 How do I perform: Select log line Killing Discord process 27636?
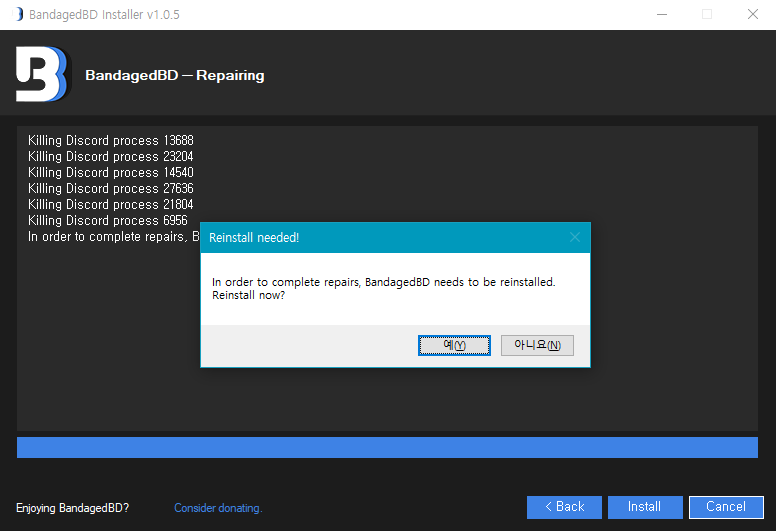(111, 189)
